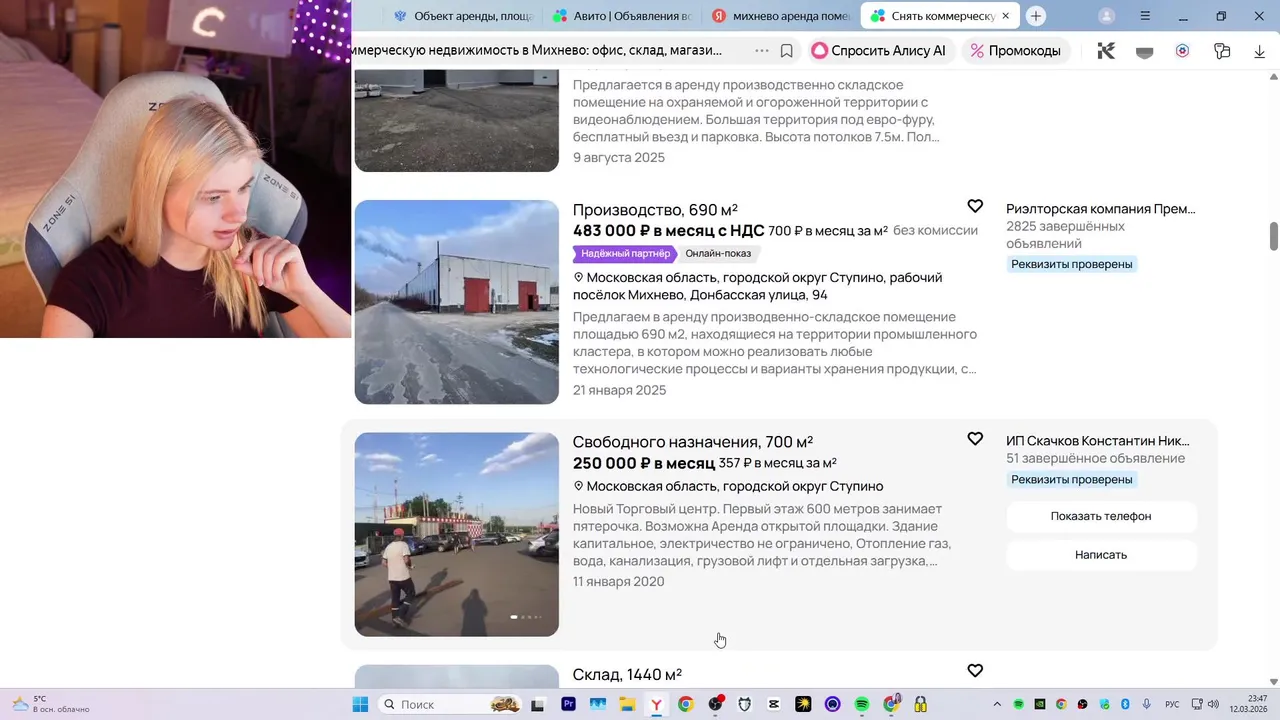Open a new browser tab with plus
The height and width of the screenshot is (720, 1280).
click(x=1036, y=16)
